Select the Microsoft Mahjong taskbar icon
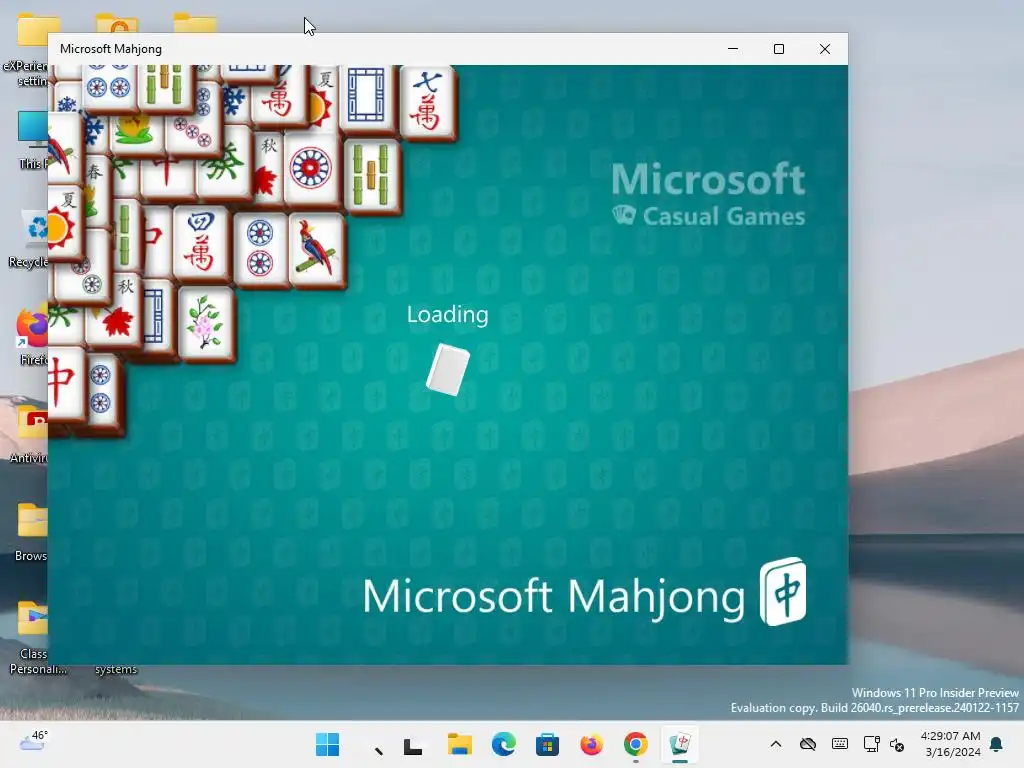The width and height of the screenshot is (1024, 768). click(680, 744)
